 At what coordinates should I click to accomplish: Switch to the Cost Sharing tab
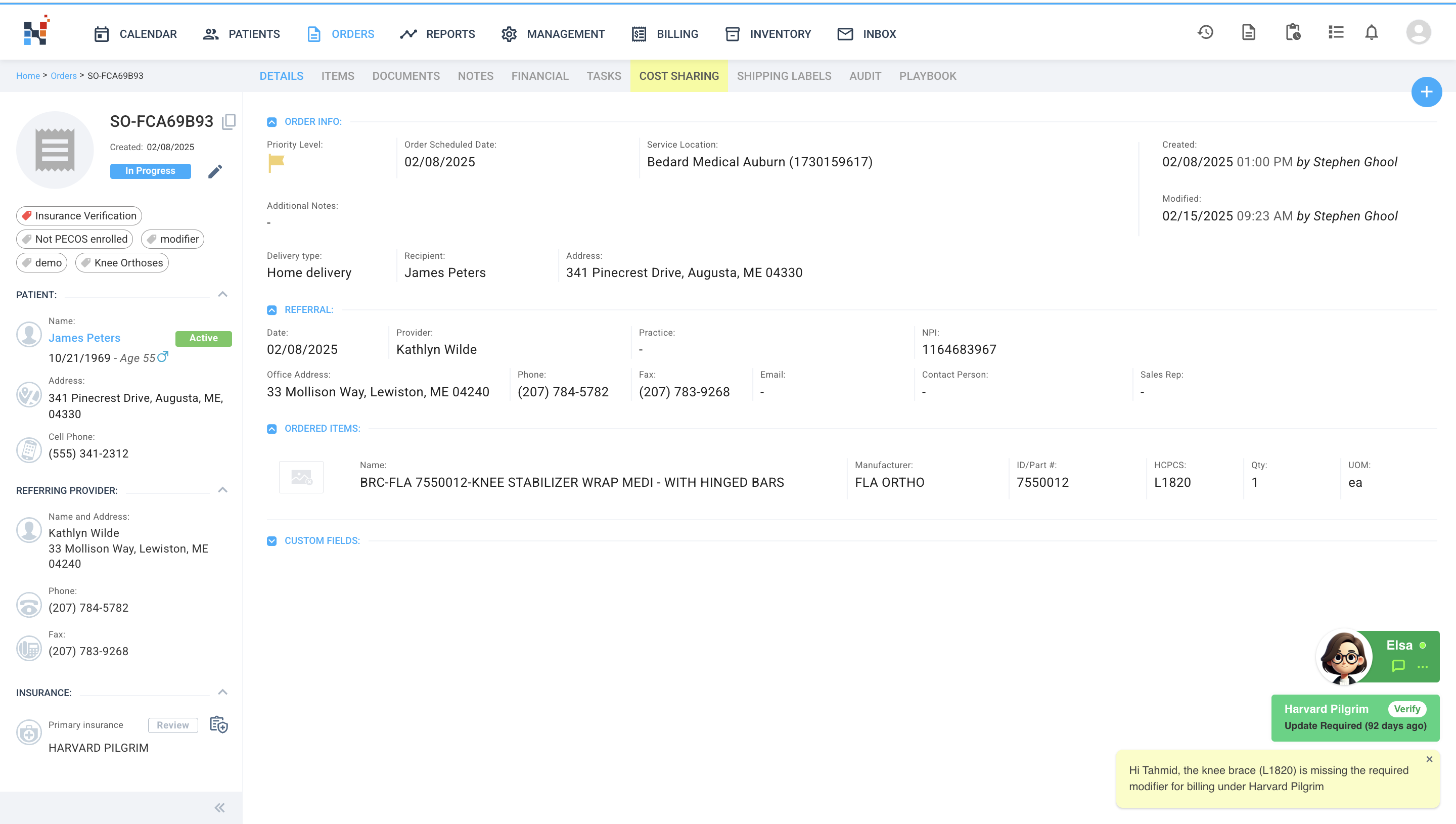click(678, 76)
